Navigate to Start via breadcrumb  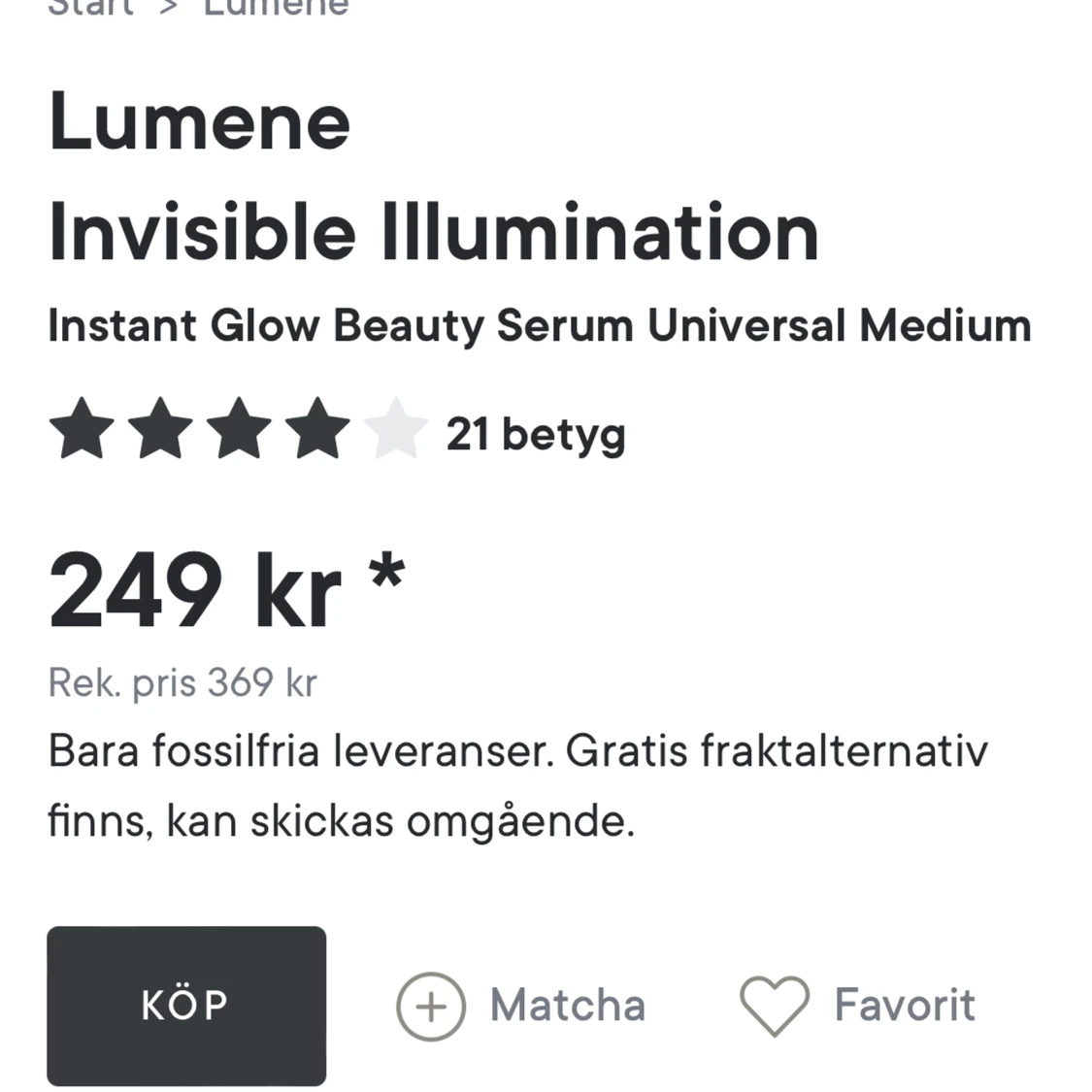tap(92, 8)
